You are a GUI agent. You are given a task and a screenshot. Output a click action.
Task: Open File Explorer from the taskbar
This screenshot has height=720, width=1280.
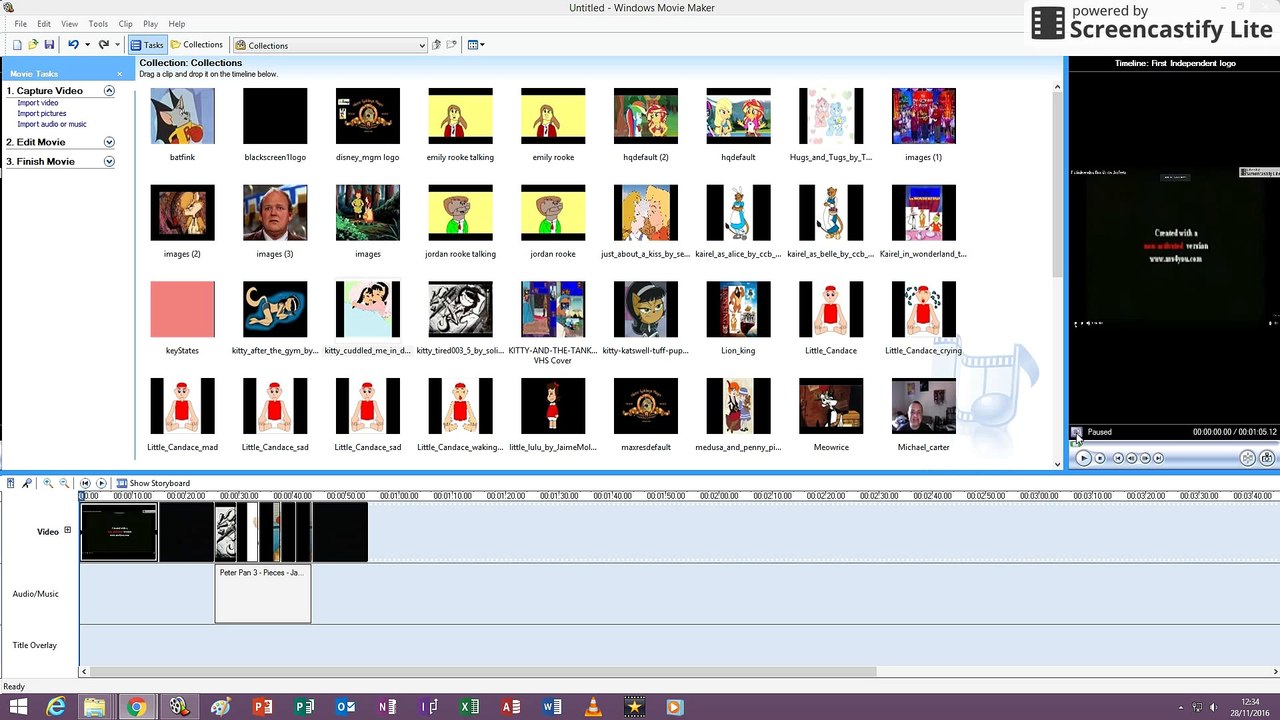[x=95, y=707]
